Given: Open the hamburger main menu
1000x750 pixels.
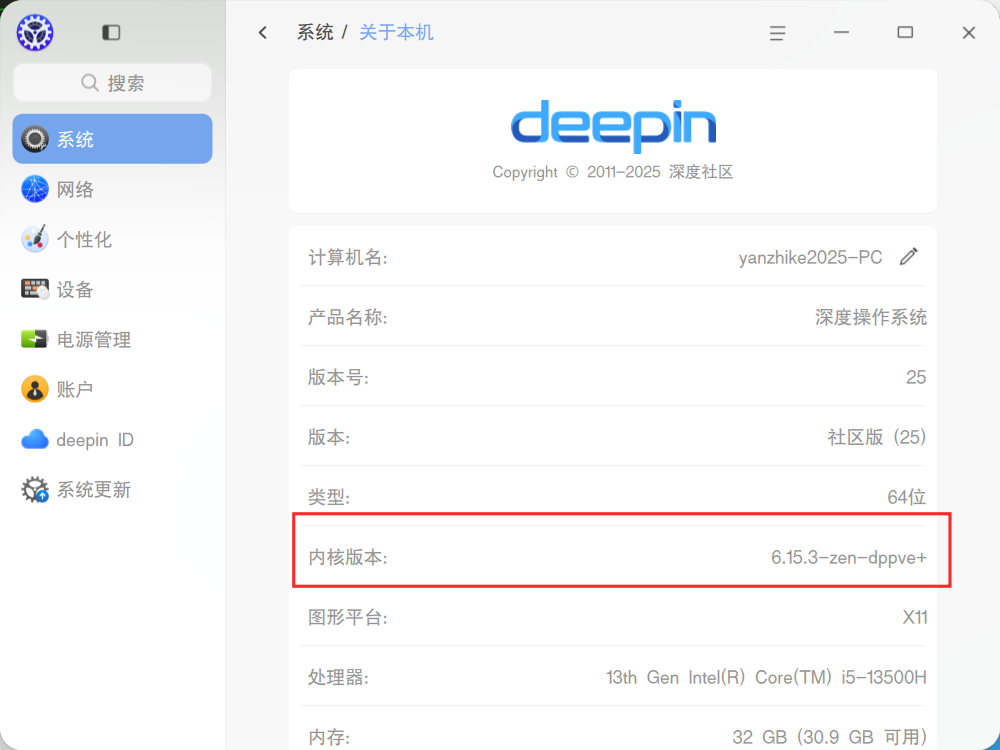Looking at the screenshot, I should coord(777,33).
